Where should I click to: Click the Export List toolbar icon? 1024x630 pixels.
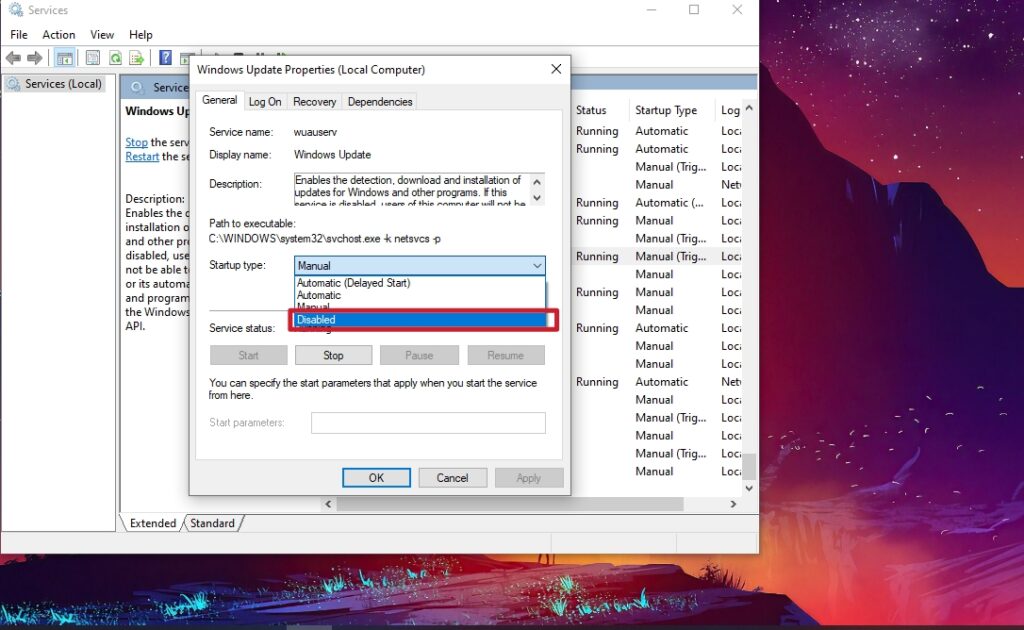[x=136, y=58]
